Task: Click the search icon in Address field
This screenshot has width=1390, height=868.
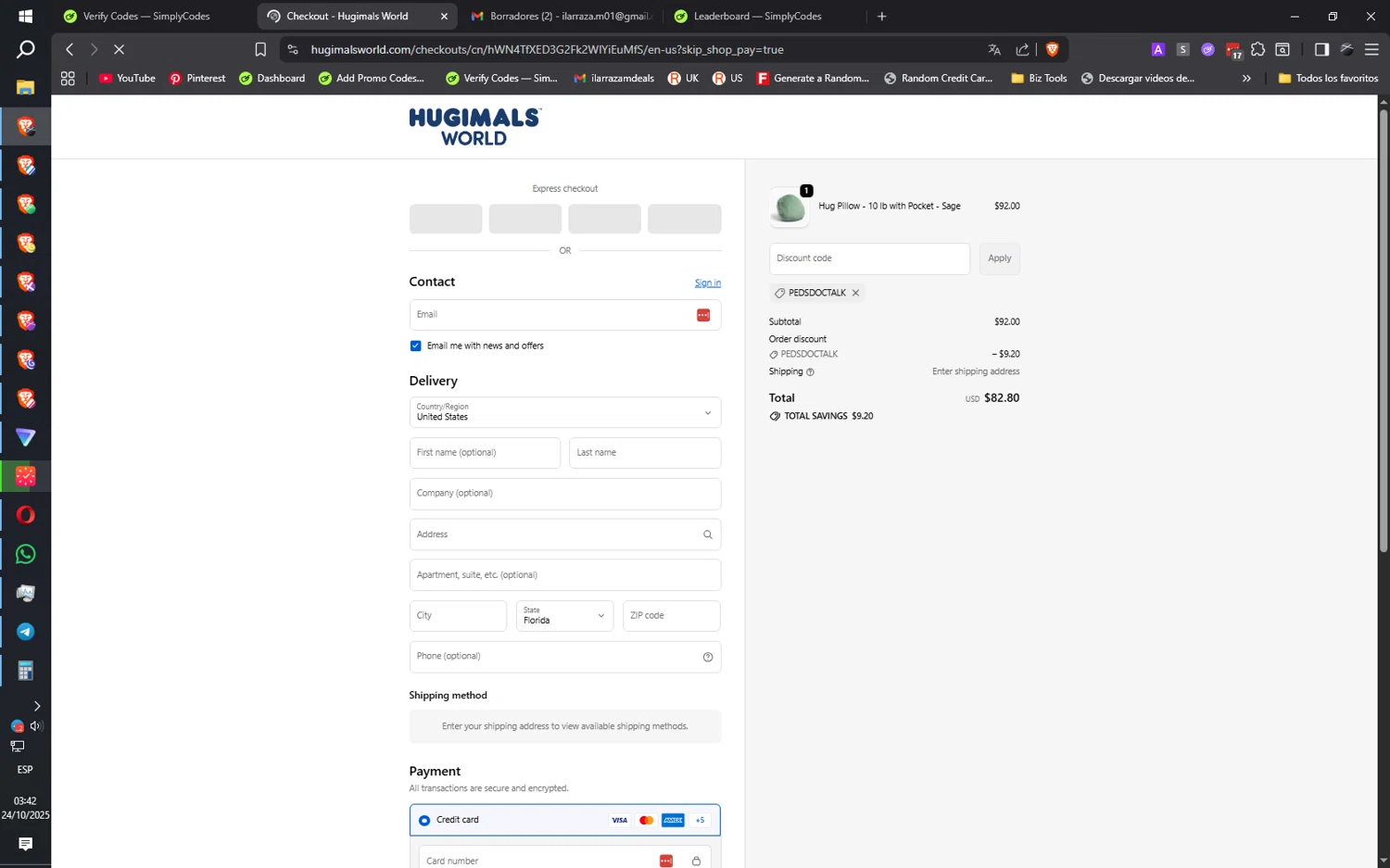Action: [x=708, y=535]
